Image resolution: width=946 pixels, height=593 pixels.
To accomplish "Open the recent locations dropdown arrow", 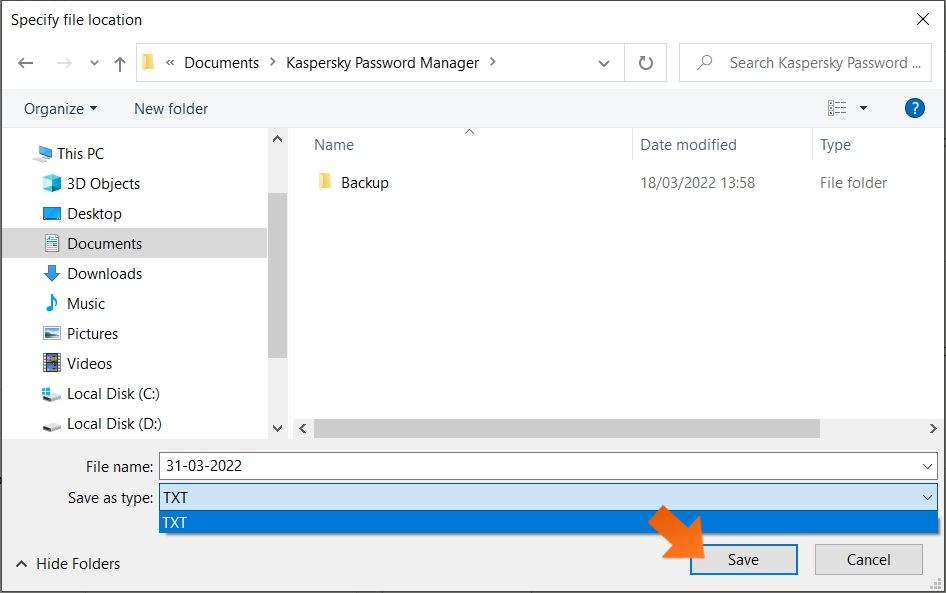I will coord(94,63).
